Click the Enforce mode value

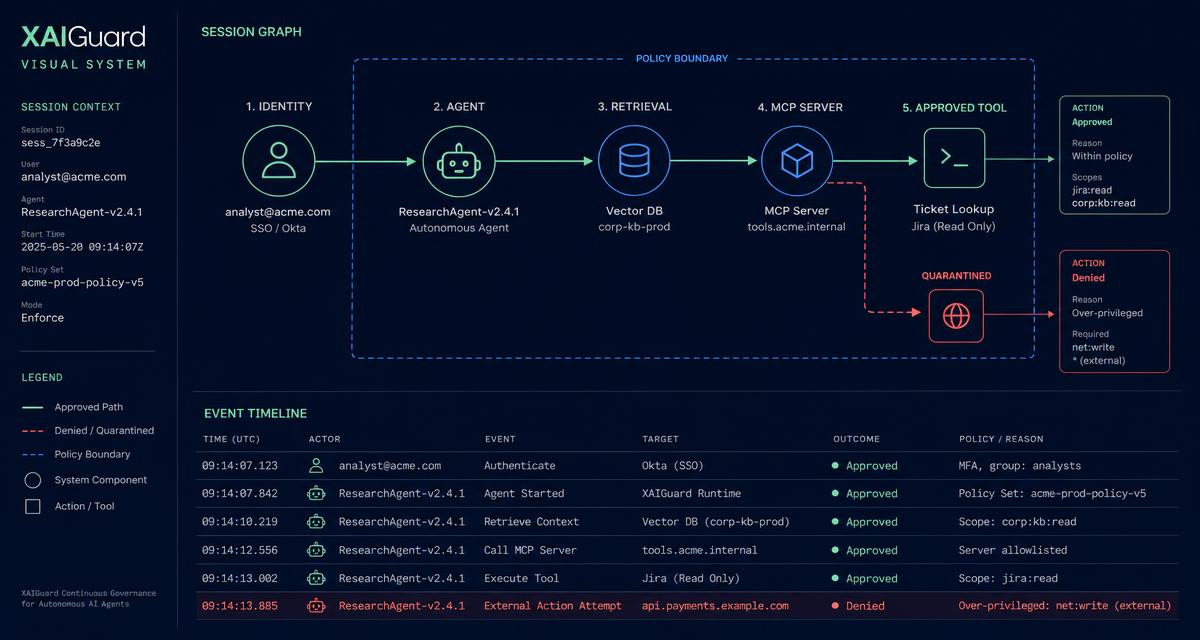pyautogui.click(x=42, y=318)
